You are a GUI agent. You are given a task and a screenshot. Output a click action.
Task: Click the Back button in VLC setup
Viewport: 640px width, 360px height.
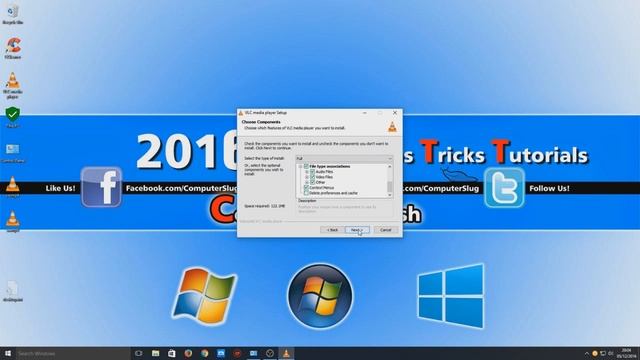pyautogui.click(x=332, y=230)
